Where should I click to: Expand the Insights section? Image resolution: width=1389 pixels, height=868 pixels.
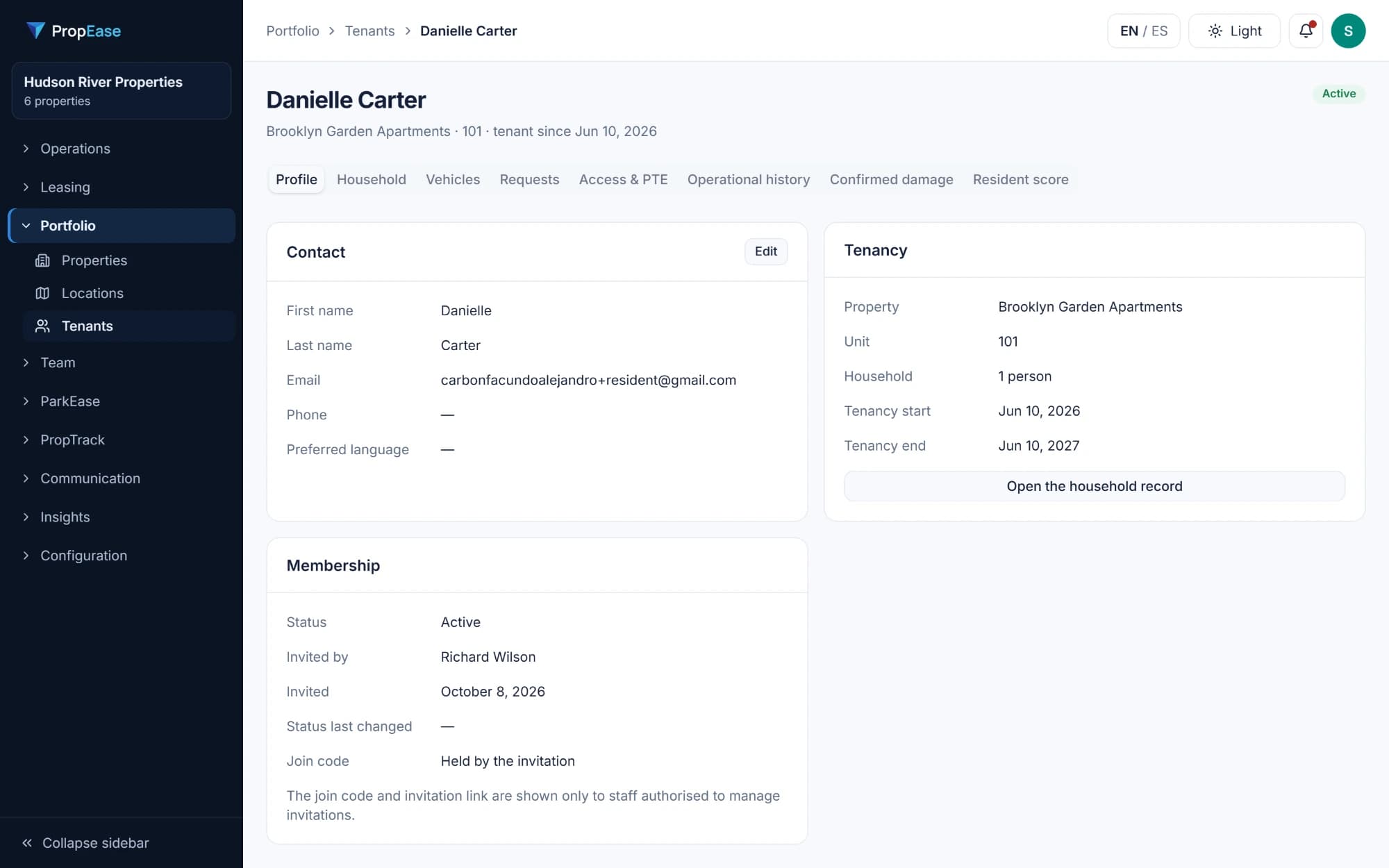[122, 517]
